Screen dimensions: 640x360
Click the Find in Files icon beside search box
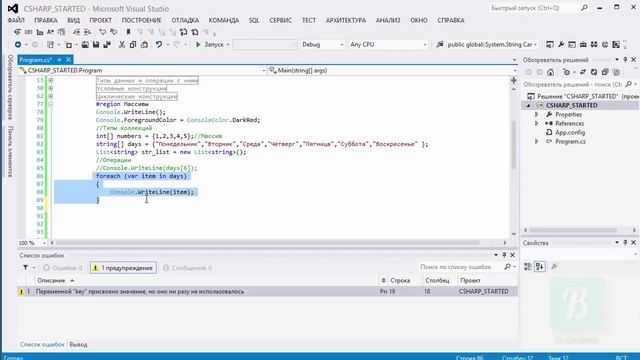pos(440,44)
